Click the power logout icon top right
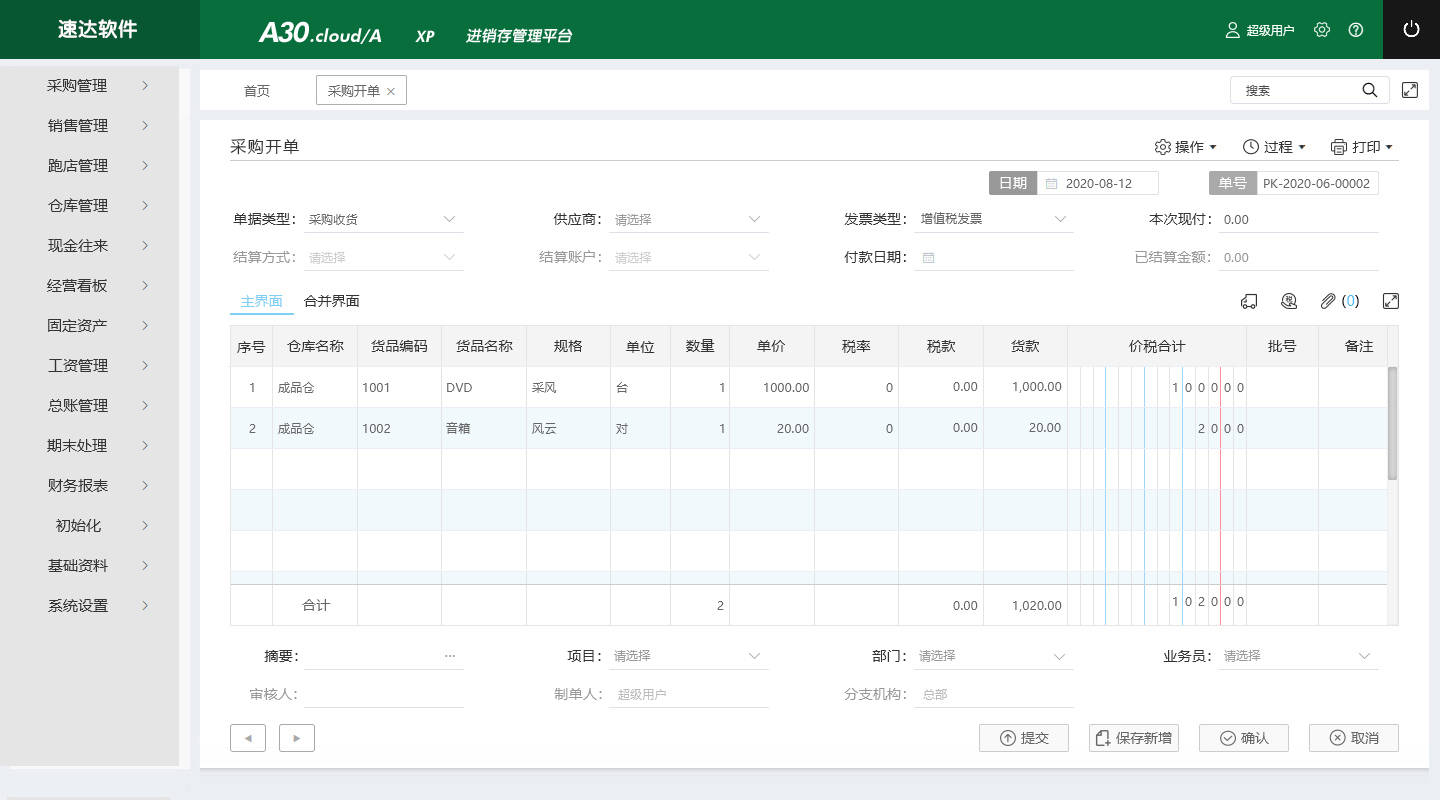 [x=1411, y=29]
